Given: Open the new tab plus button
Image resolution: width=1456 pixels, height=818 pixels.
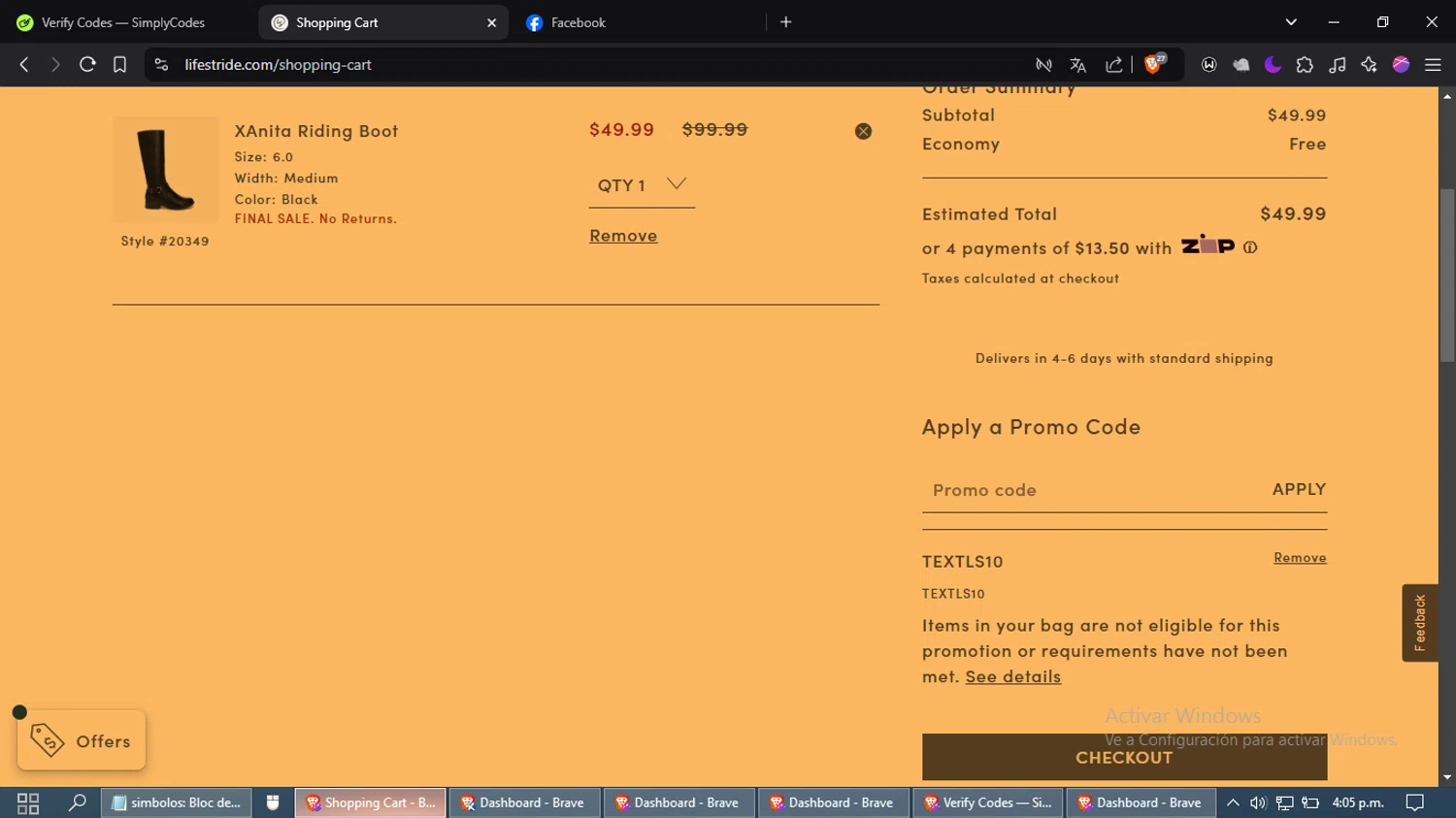Looking at the screenshot, I should 786,22.
